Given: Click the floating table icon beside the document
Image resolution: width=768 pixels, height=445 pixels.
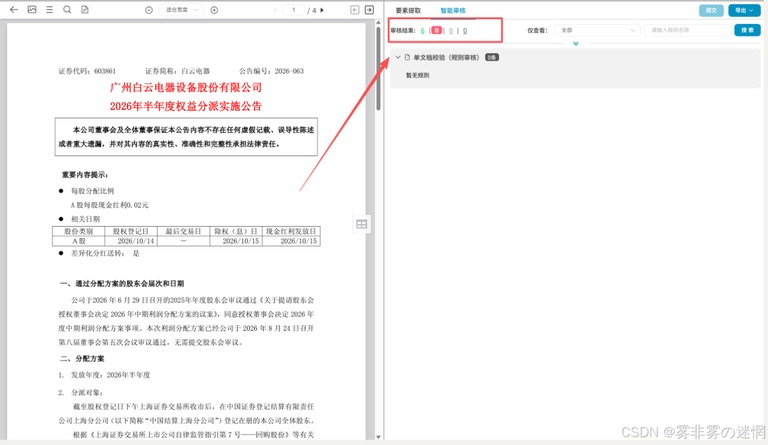Looking at the screenshot, I should tap(361, 224).
